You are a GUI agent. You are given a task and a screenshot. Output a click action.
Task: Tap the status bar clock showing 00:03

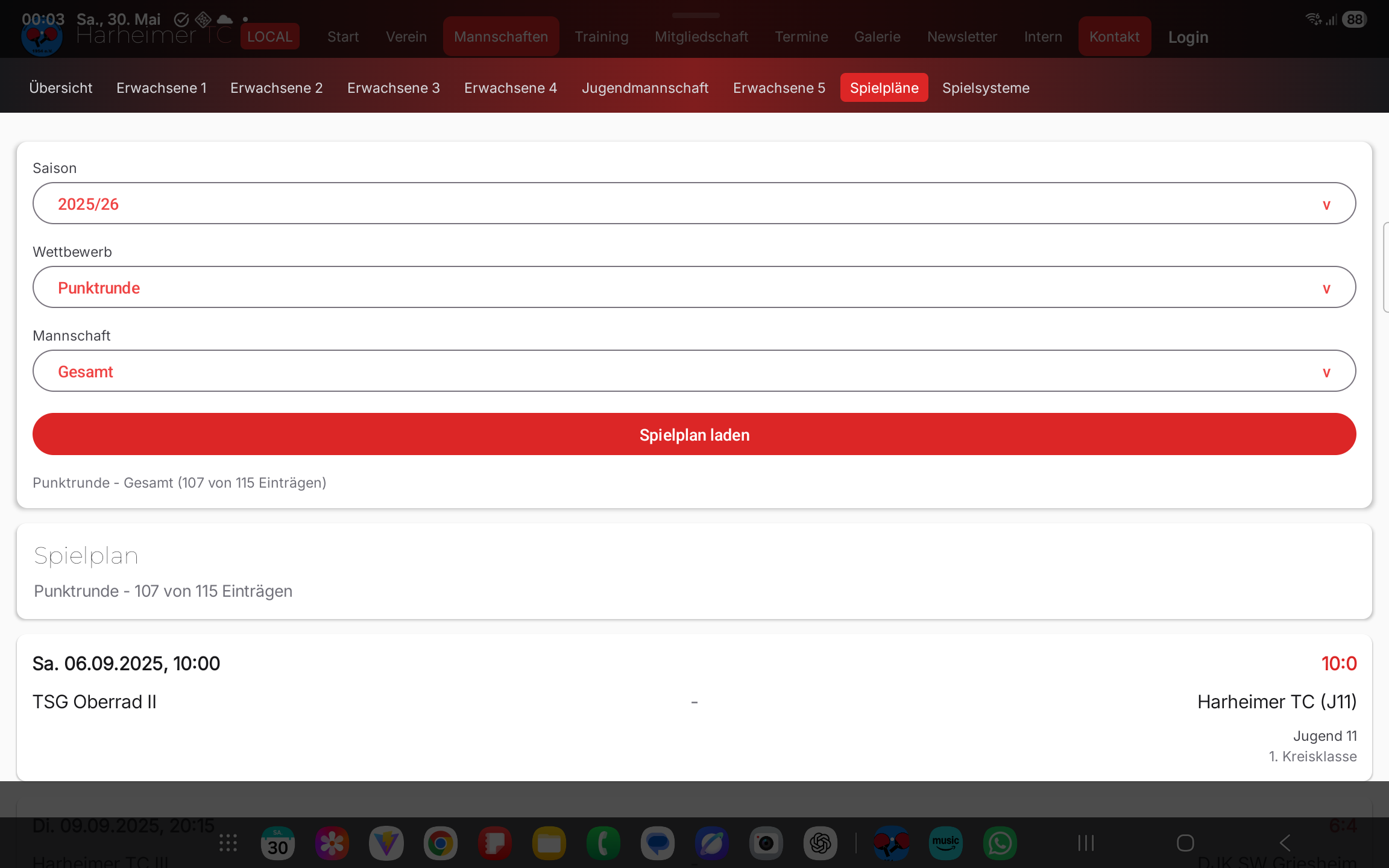tap(43, 19)
